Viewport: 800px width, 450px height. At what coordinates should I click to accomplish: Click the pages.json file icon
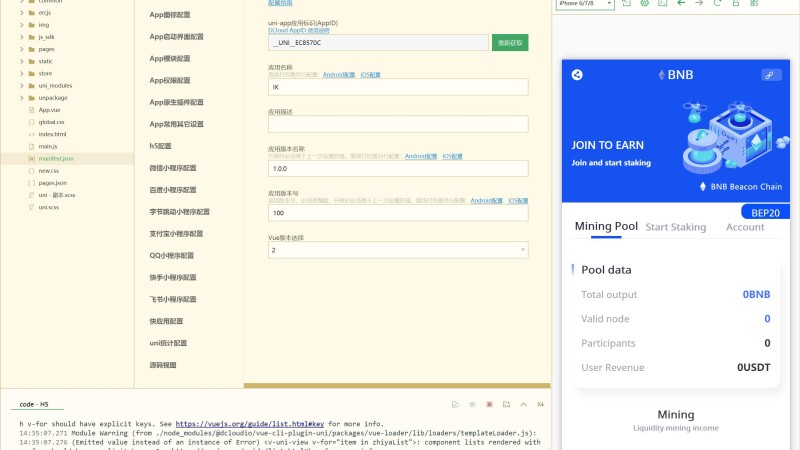(32, 183)
